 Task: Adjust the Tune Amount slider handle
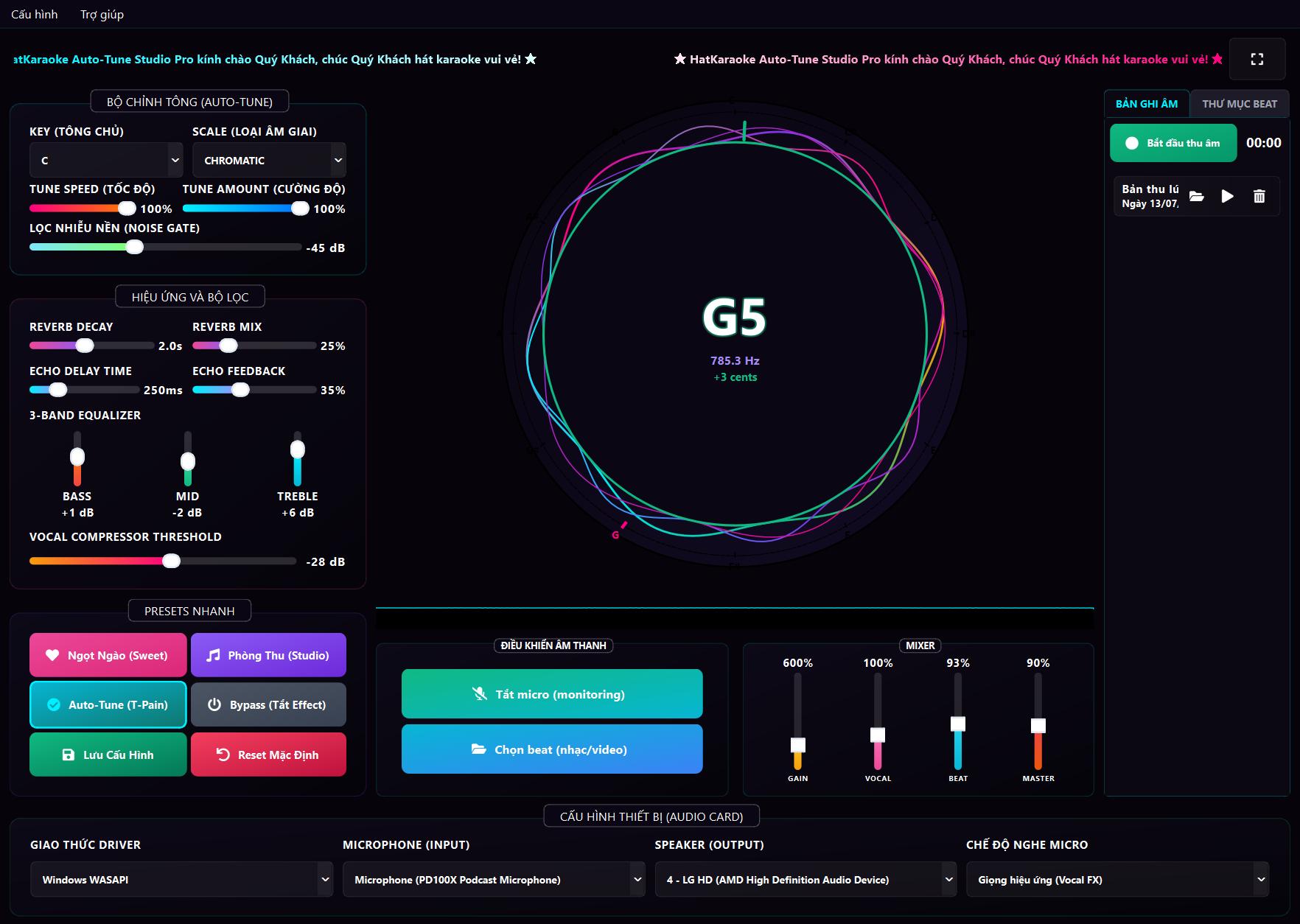(300, 209)
